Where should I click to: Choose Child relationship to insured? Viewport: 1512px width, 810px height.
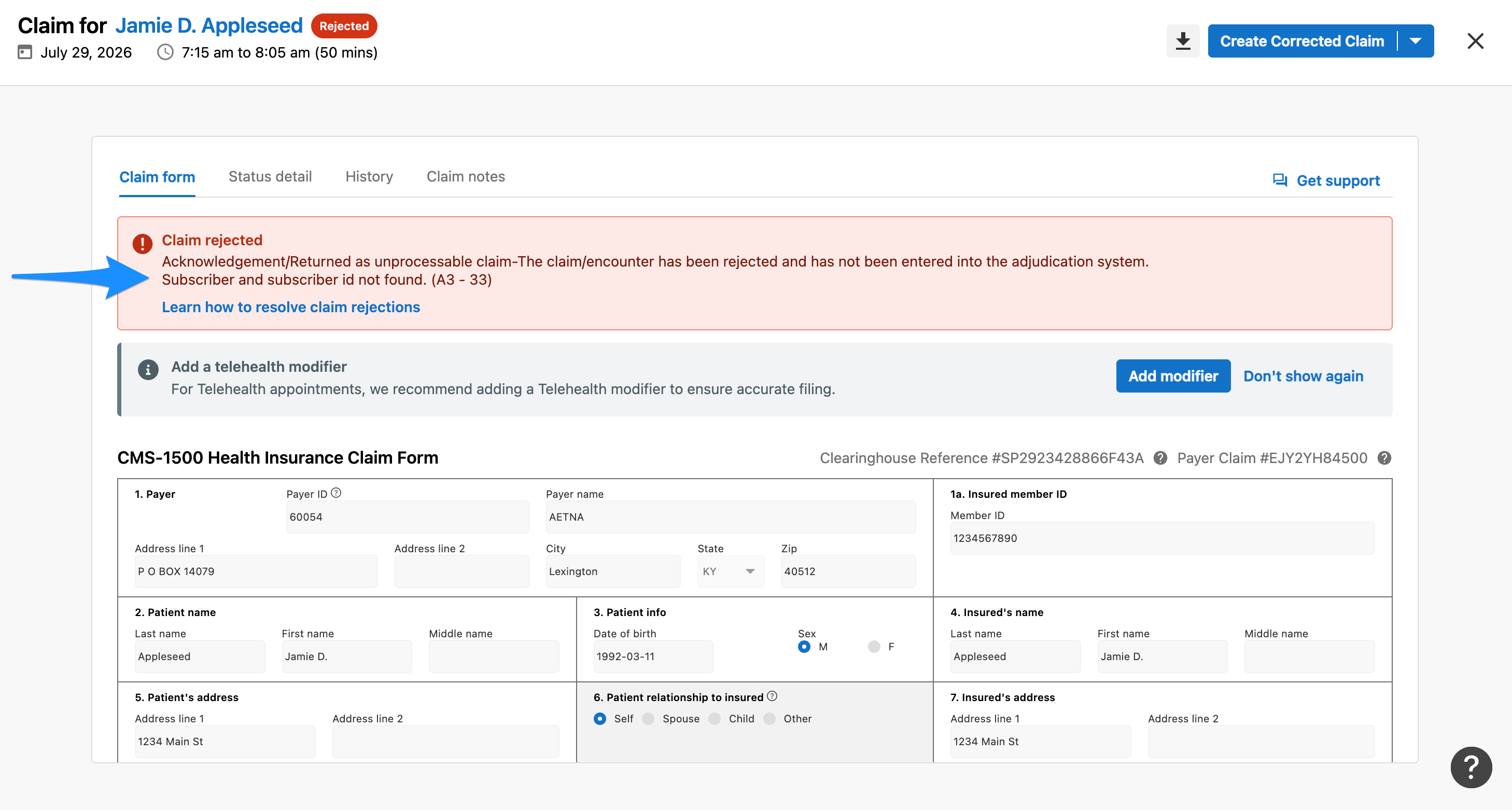715,718
